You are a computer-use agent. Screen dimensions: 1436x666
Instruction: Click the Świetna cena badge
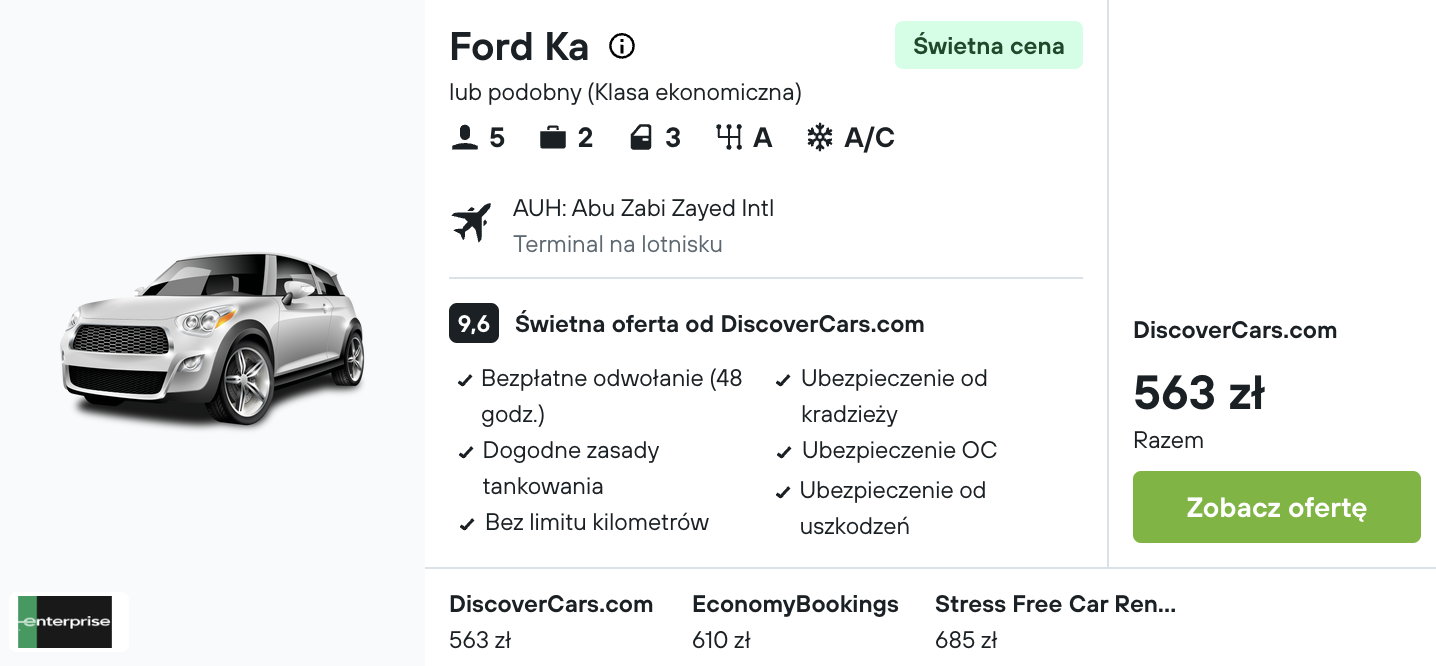989,46
